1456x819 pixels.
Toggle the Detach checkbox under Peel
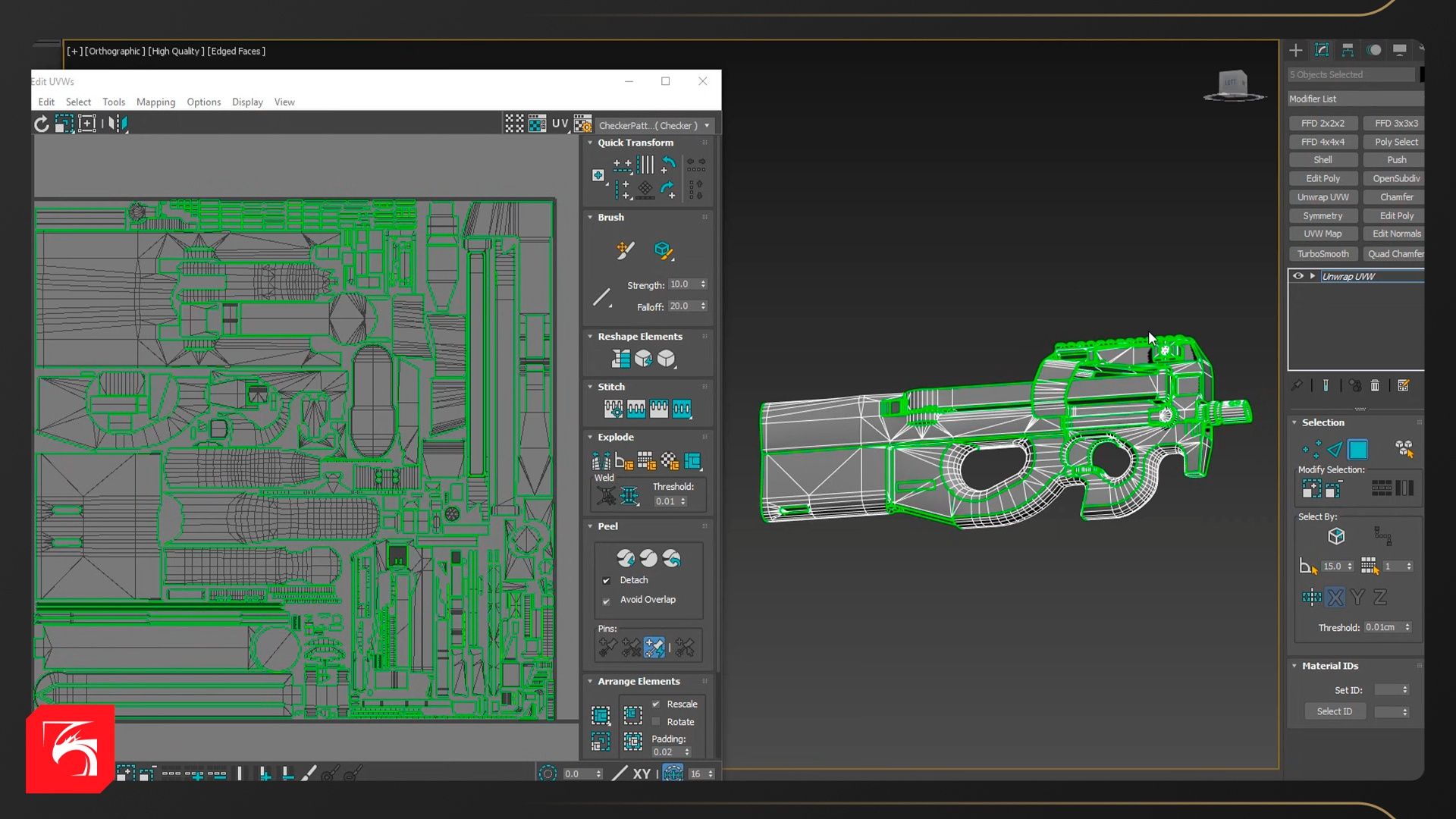point(607,581)
